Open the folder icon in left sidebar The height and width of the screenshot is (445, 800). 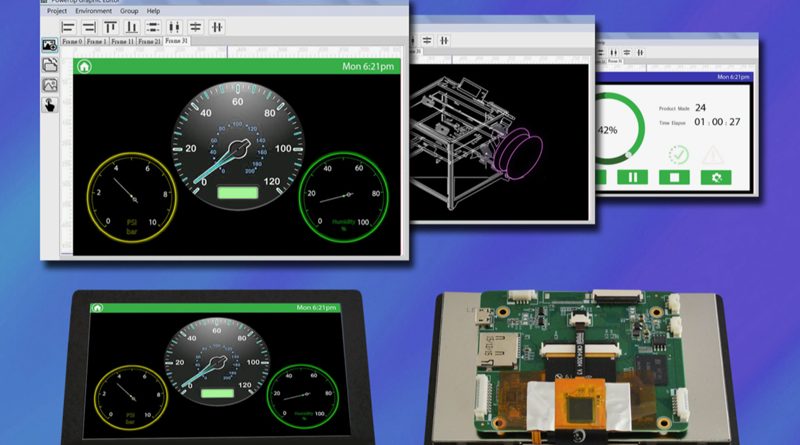pos(49,65)
